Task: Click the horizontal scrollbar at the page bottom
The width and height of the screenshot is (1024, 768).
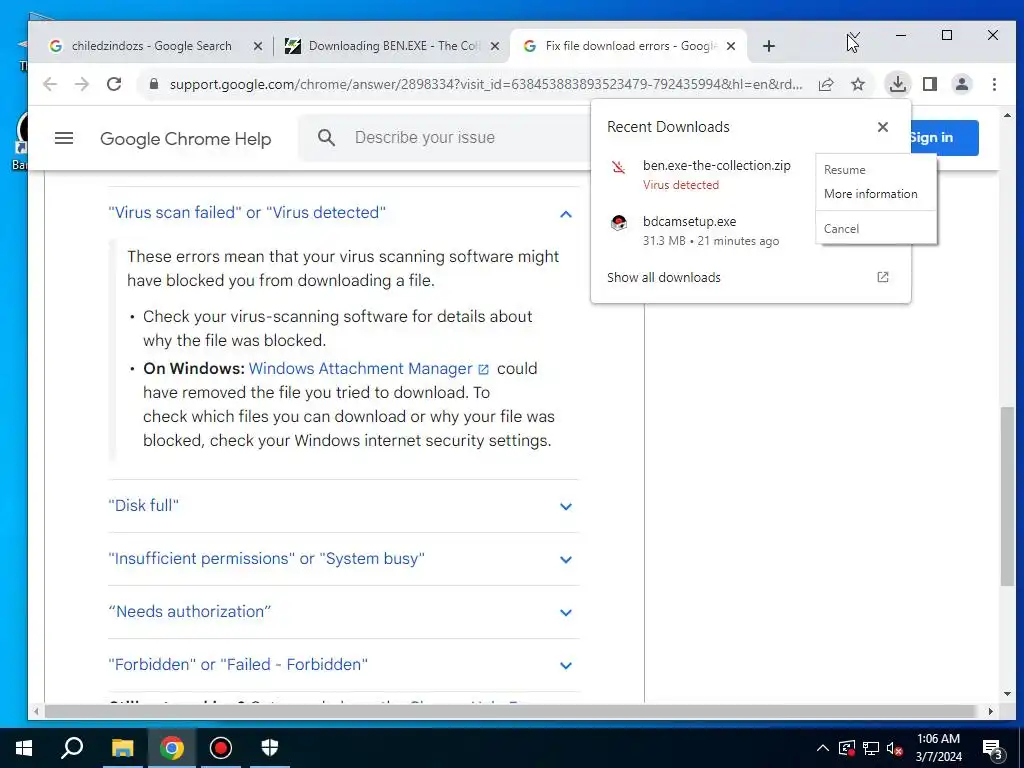Action: (x=509, y=711)
